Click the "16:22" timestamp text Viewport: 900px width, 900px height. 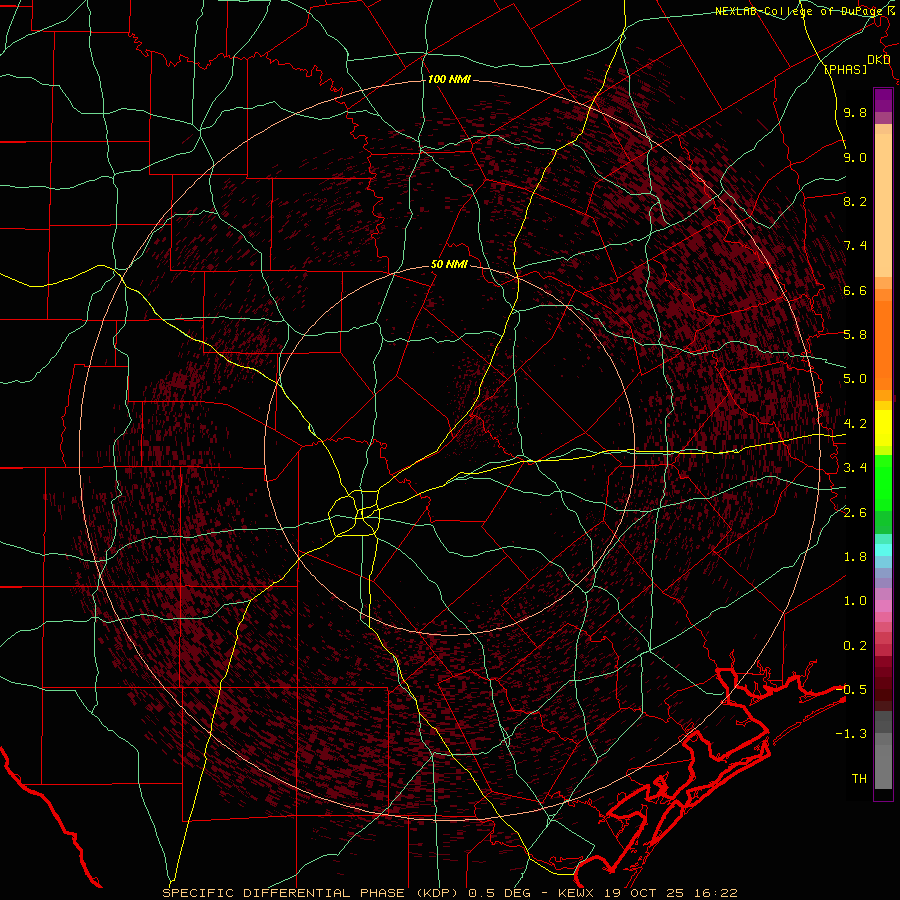click(x=714, y=893)
